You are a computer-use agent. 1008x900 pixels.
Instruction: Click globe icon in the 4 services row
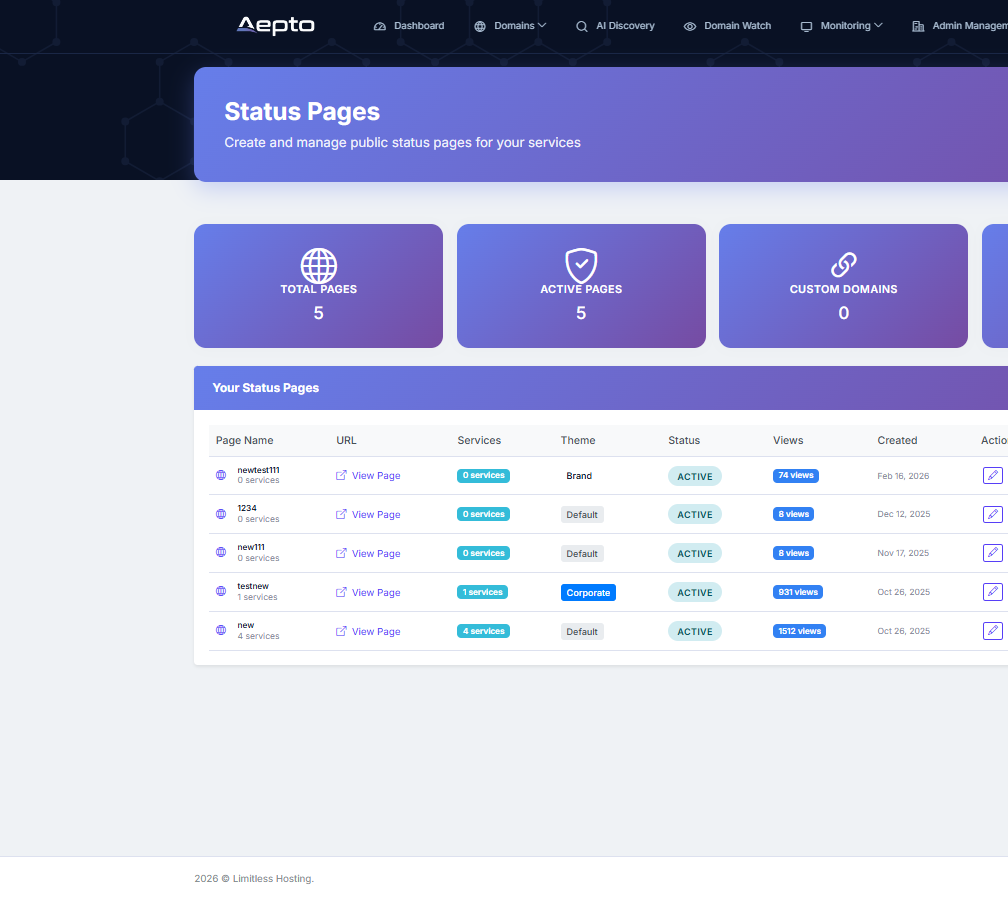(x=221, y=631)
